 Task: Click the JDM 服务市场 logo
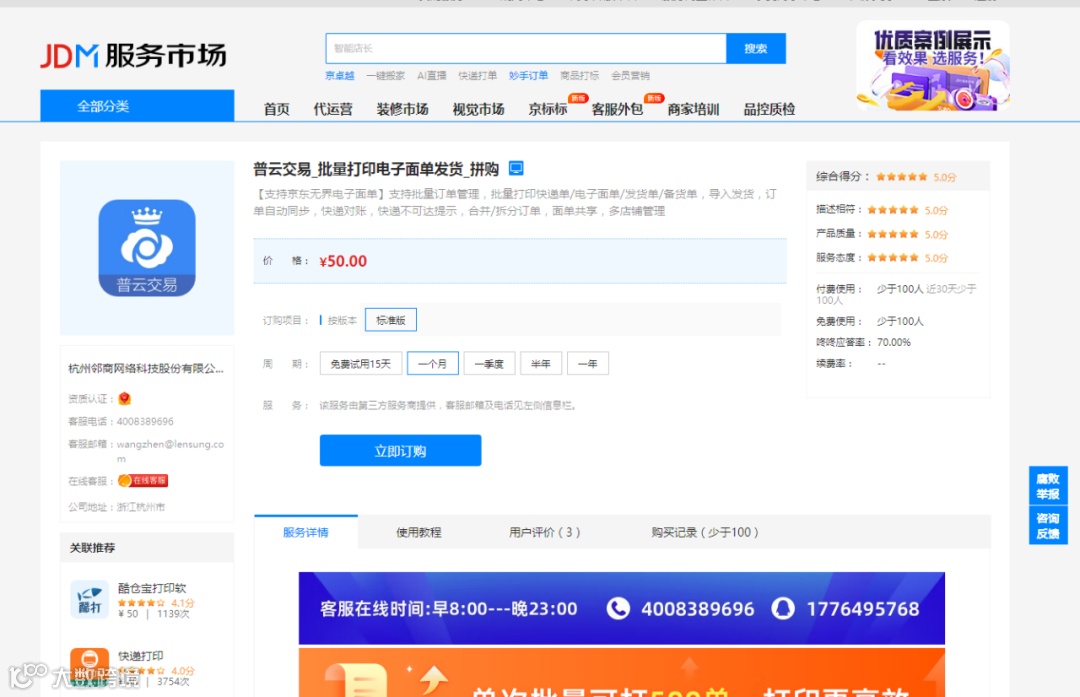pyautogui.click(x=133, y=56)
